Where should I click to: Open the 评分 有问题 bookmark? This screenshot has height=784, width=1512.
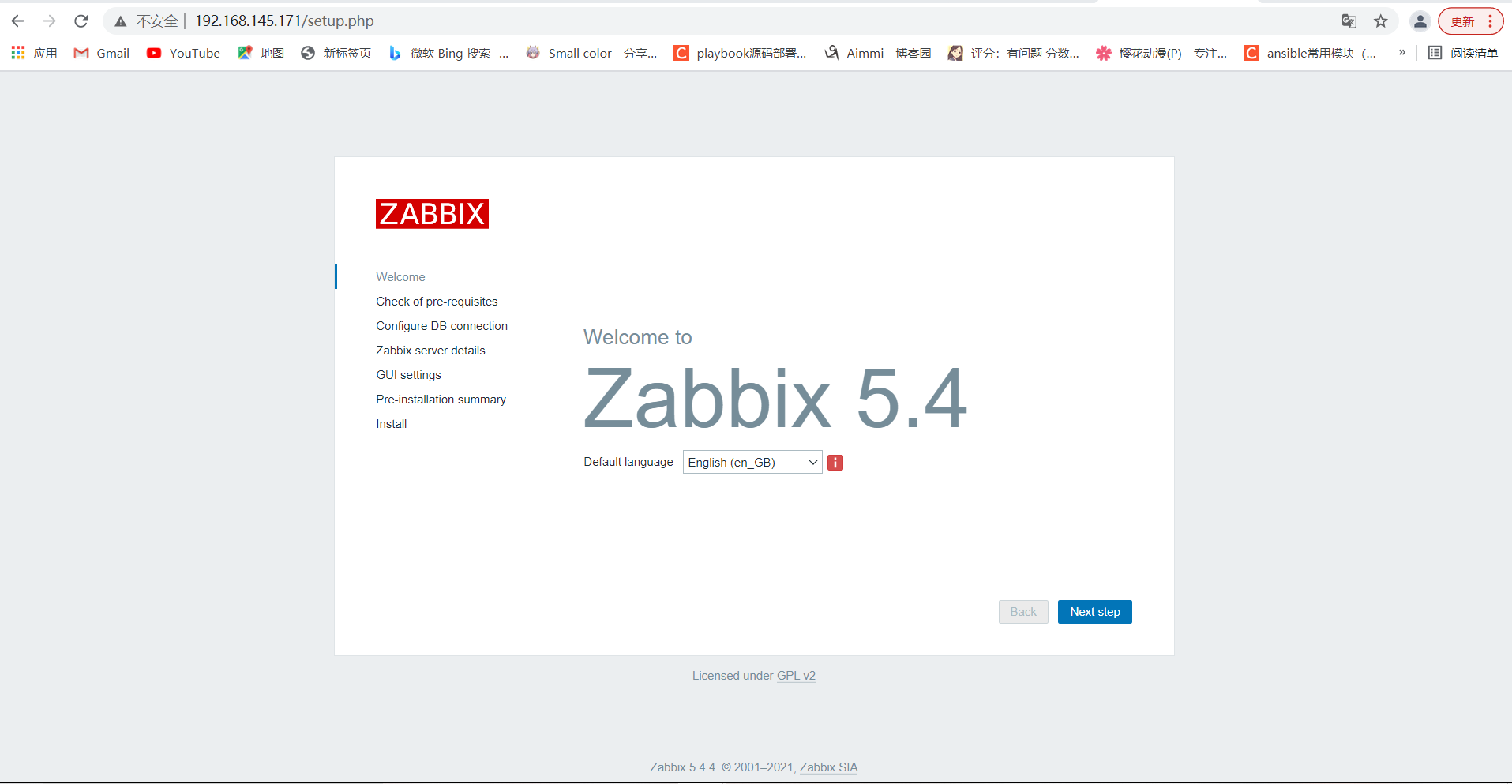pyautogui.click(x=1014, y=53)
